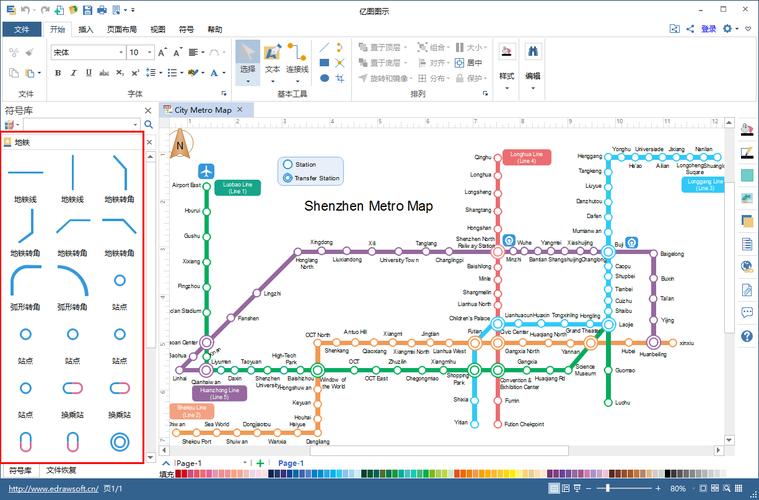Switch to the 视图 ribbon tab
Viewport: 759px width, 500px height.
click(158, 30)
